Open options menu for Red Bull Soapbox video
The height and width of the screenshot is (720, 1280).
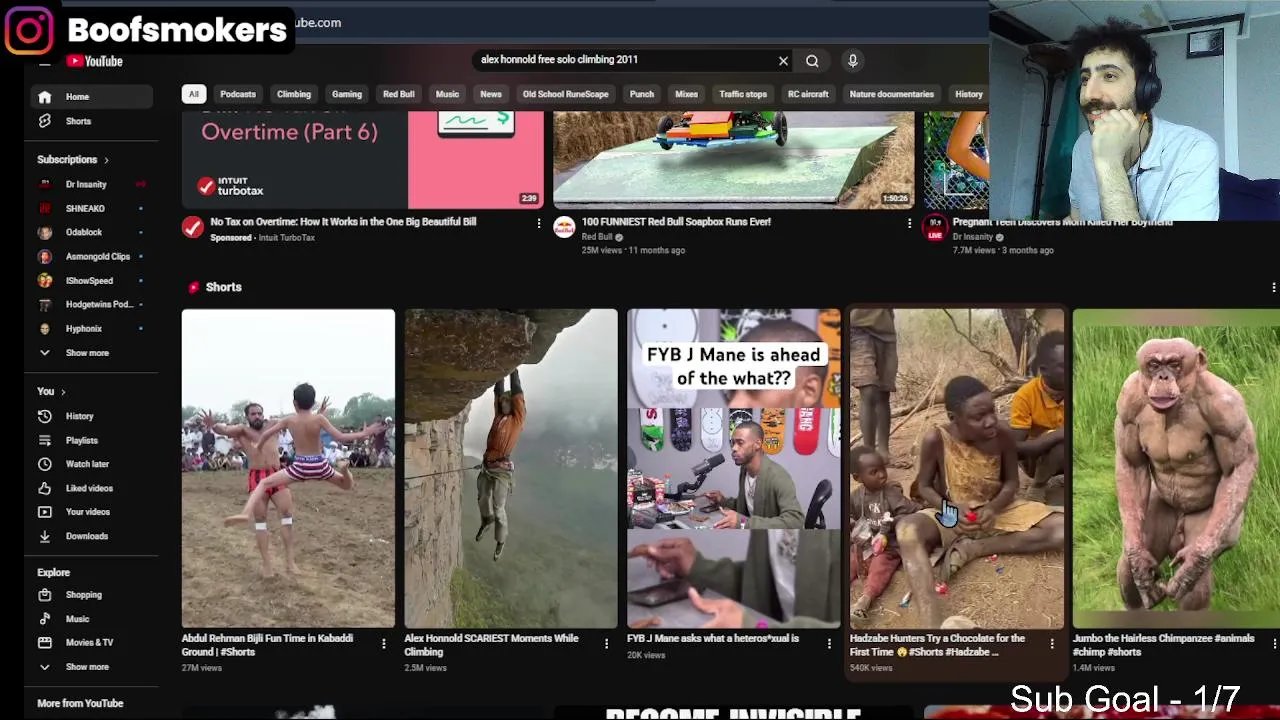909,223
